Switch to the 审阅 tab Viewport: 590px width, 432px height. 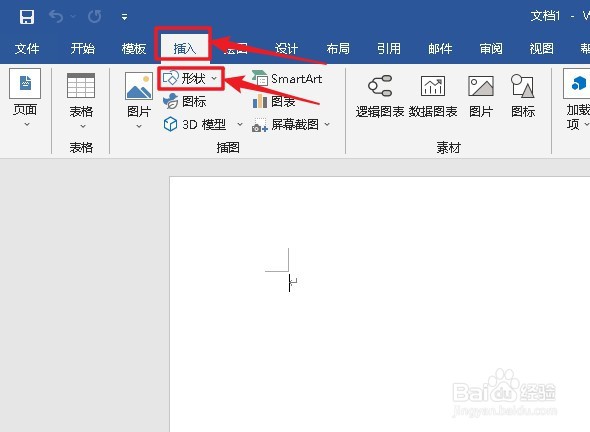[491, 49]
